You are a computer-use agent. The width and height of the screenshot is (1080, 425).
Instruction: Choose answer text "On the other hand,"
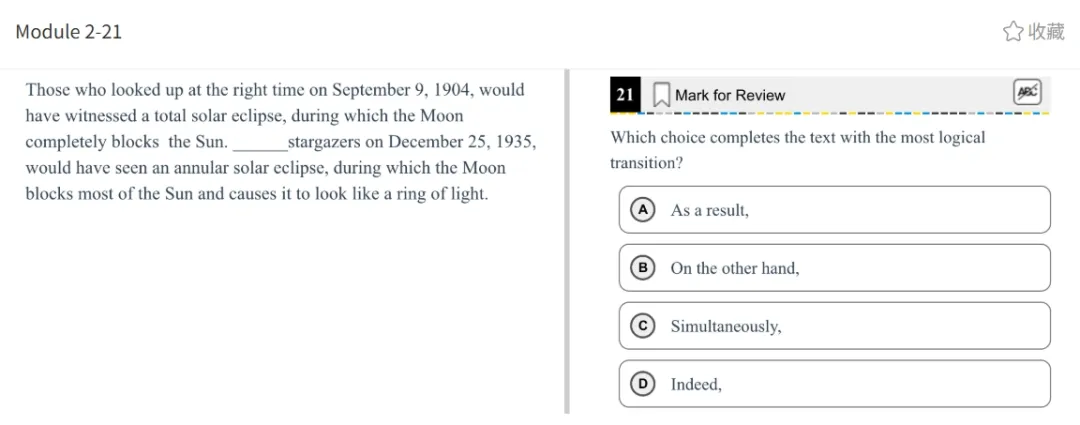click(x=734, y=269)
